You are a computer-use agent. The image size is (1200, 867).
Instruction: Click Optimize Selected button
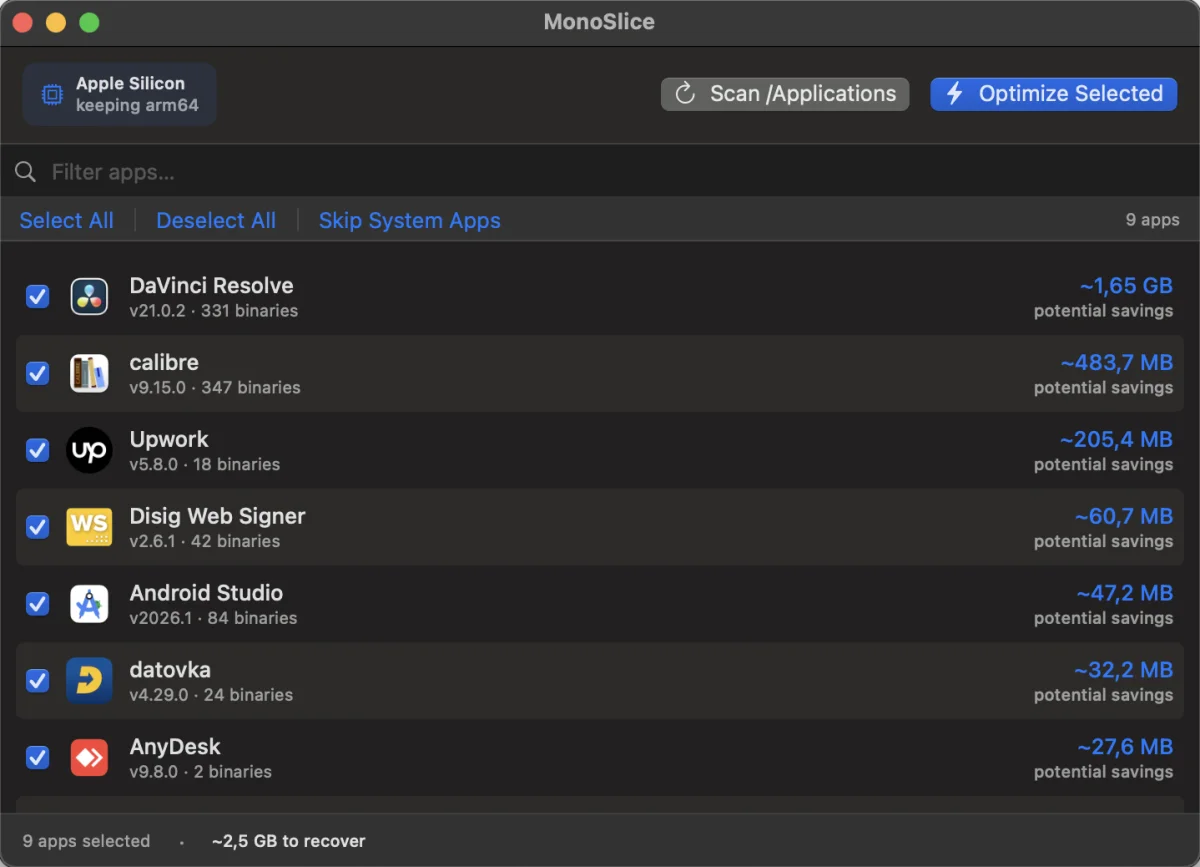tap(1054, 94)
